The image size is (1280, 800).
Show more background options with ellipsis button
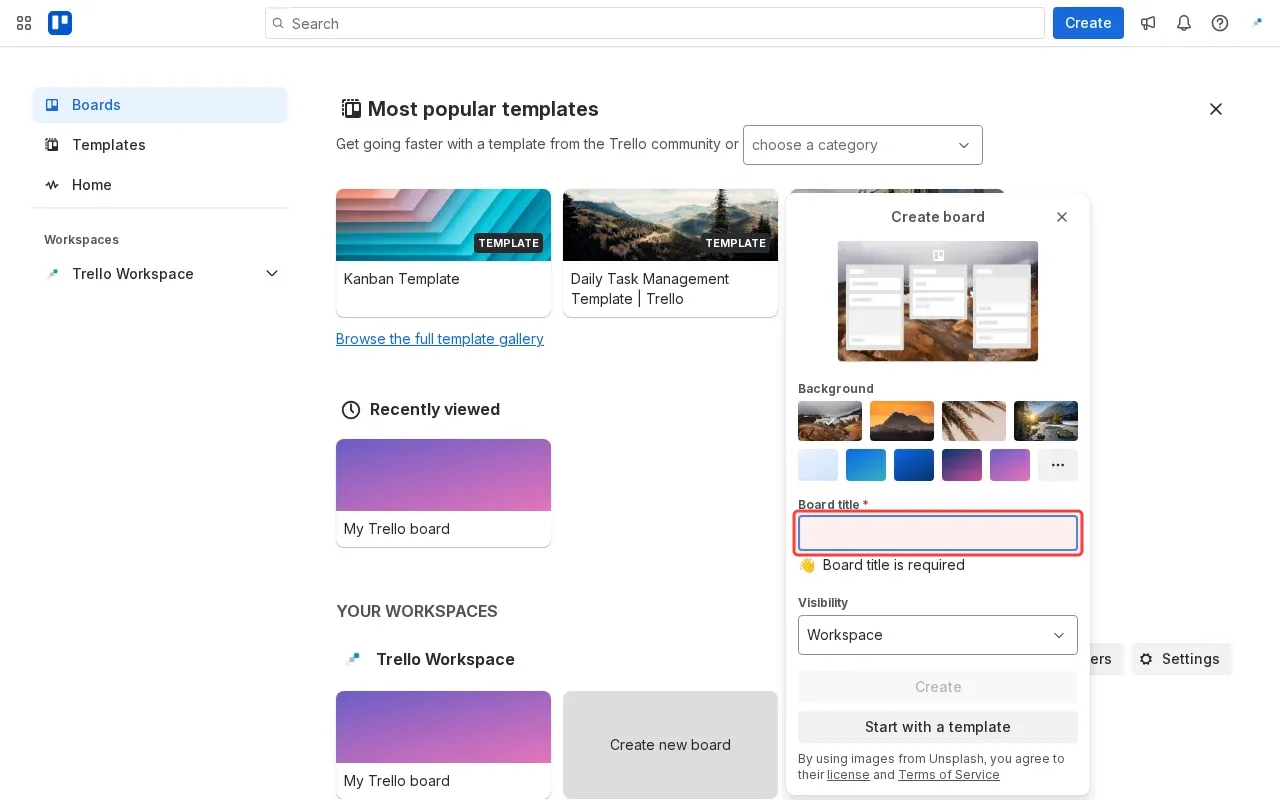(x=1058, y=464)
